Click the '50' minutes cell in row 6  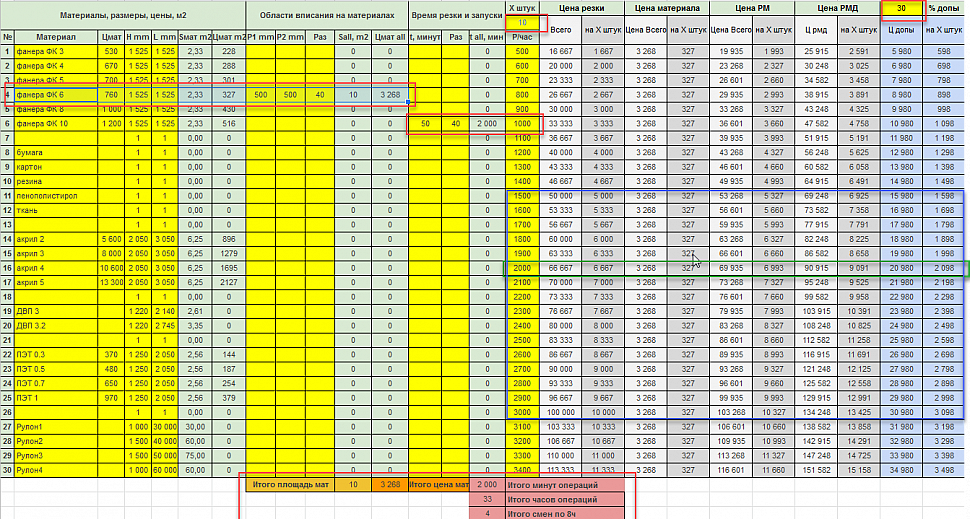[425, 124]
